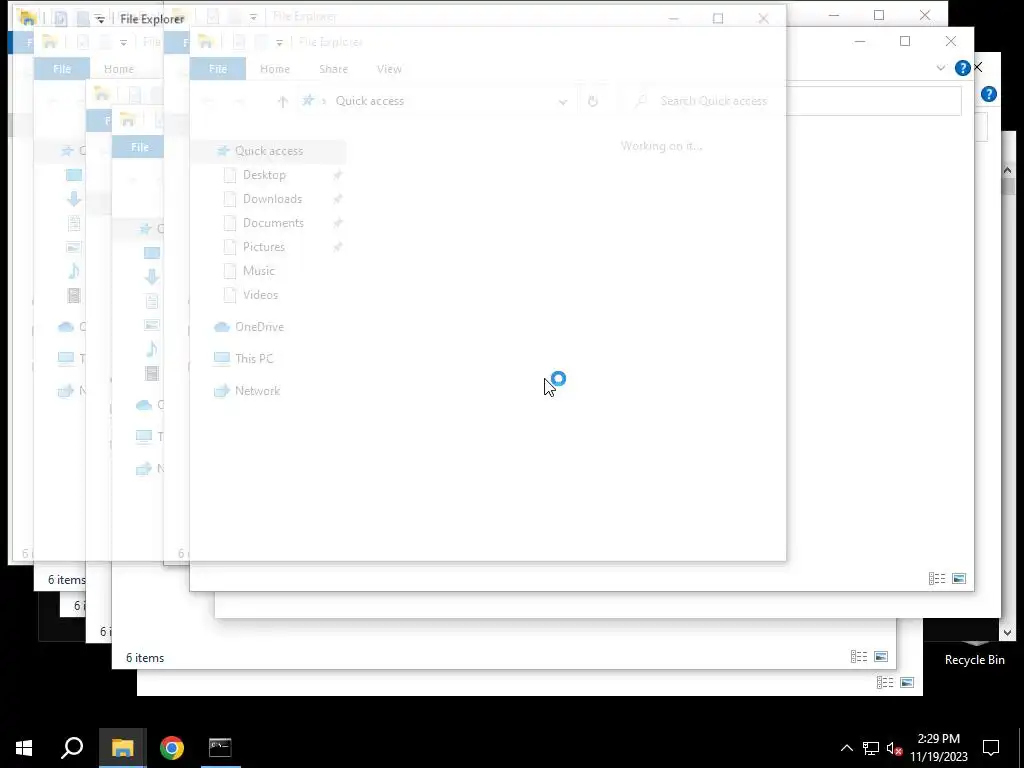Click the scrollbar down arrow in the rear window

click(x=1007, y=632)
